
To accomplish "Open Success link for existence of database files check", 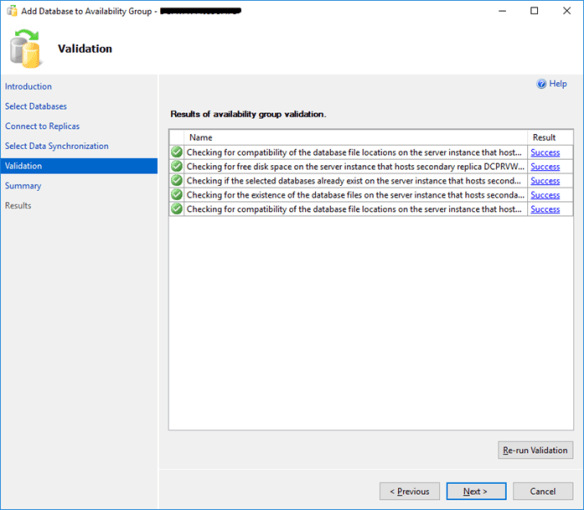I will (x=545, y=195).
